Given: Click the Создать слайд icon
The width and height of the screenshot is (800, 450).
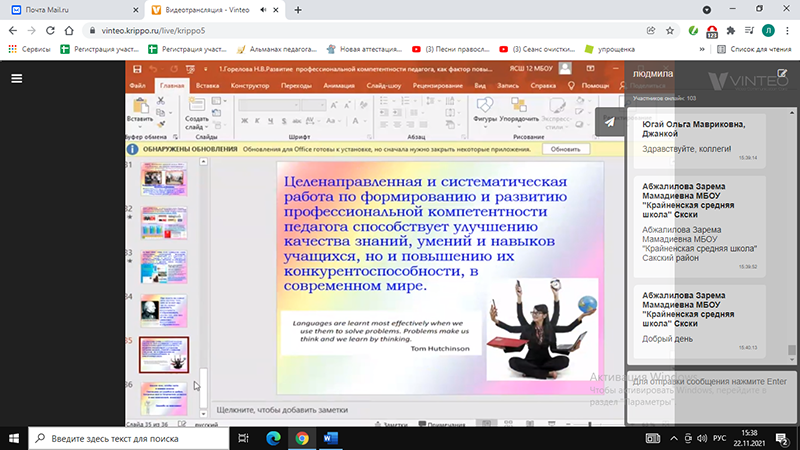Looking at the screenshot, I should point(196,106).
